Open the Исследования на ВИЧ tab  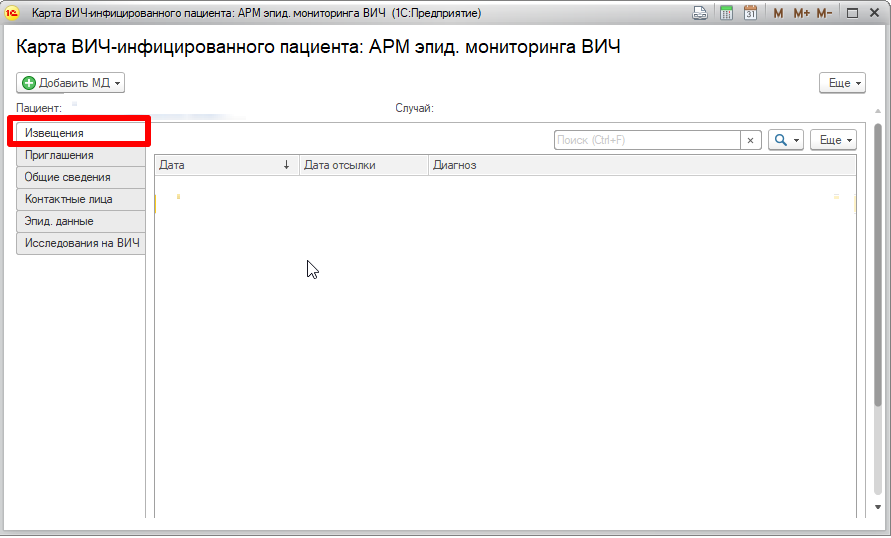[81, 243]
